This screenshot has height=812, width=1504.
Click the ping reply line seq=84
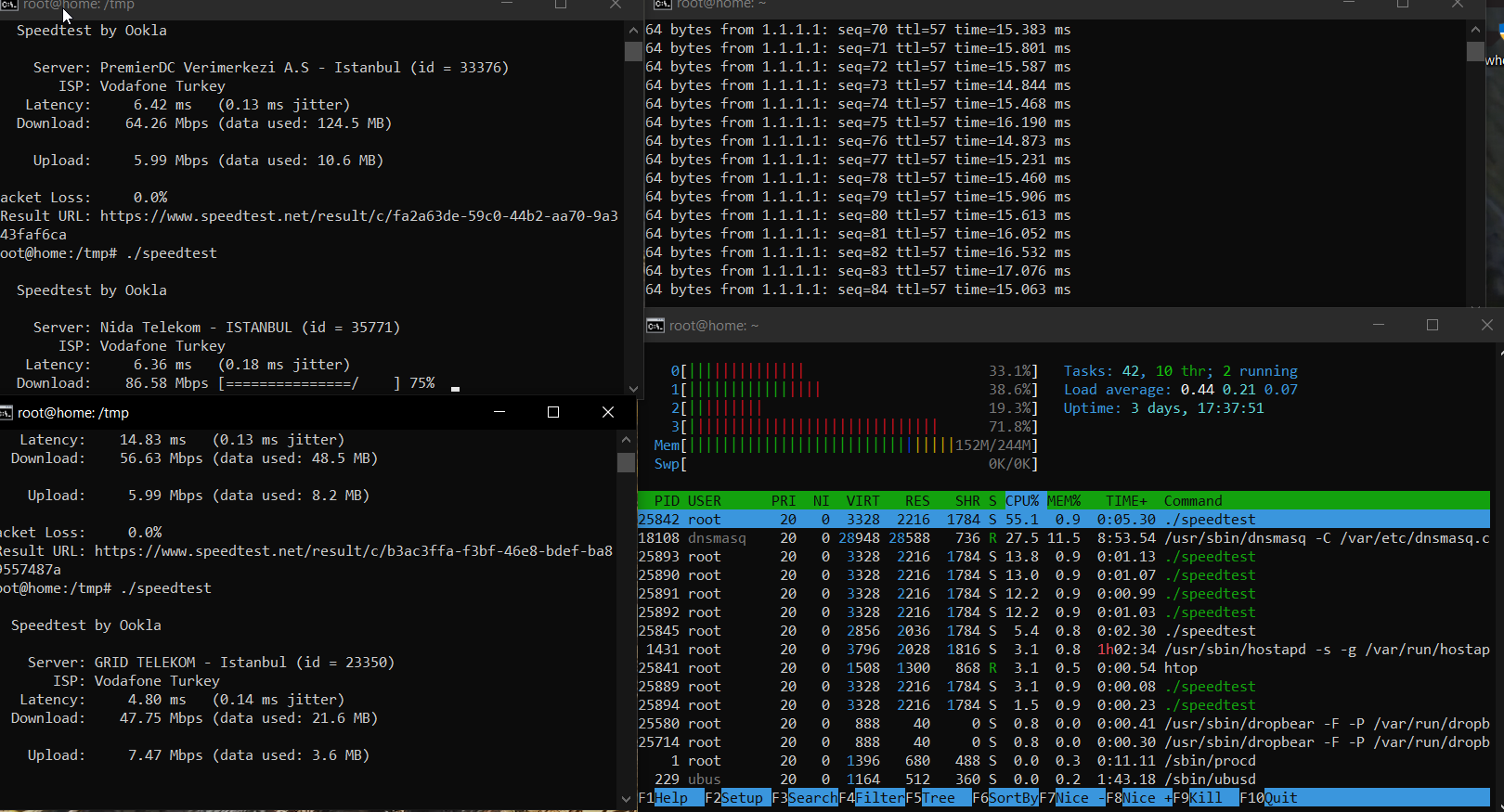tap(858, 290)
